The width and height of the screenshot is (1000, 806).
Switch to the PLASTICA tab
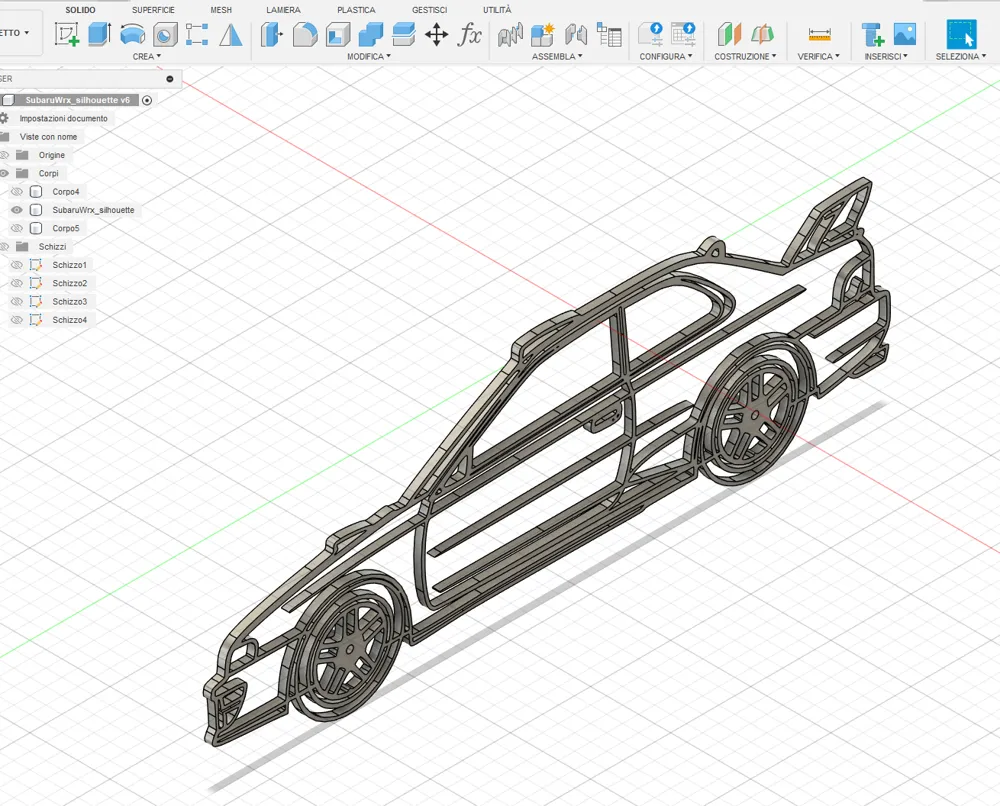tap(356, 10)
